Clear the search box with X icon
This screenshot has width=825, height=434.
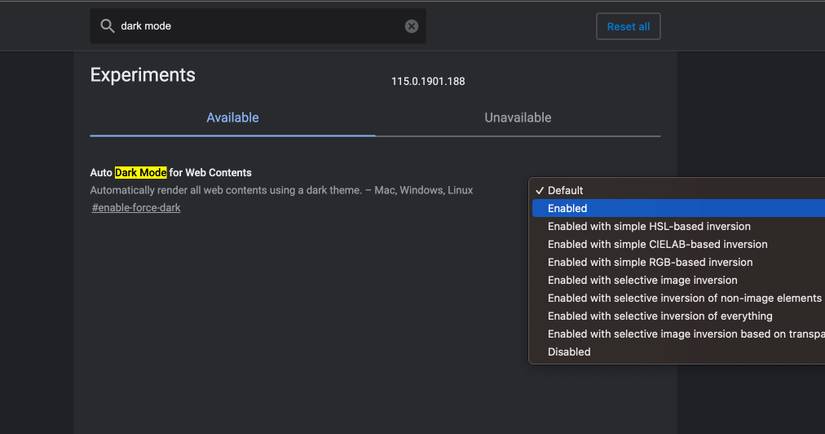pyautogui.click(x=411, y=26)
